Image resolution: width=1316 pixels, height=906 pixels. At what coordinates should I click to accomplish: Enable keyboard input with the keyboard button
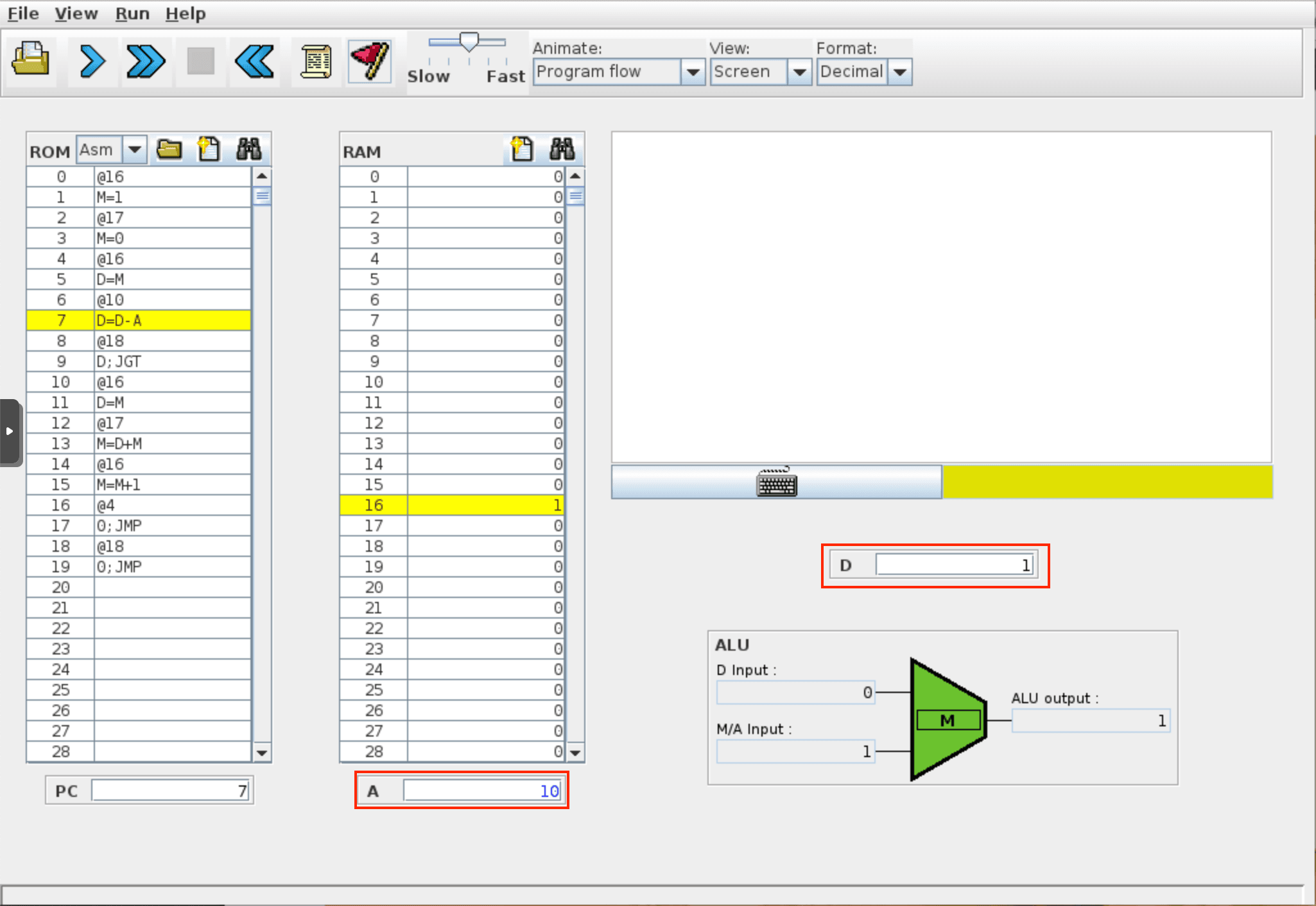pyautogui.click(x=777, y=483)
